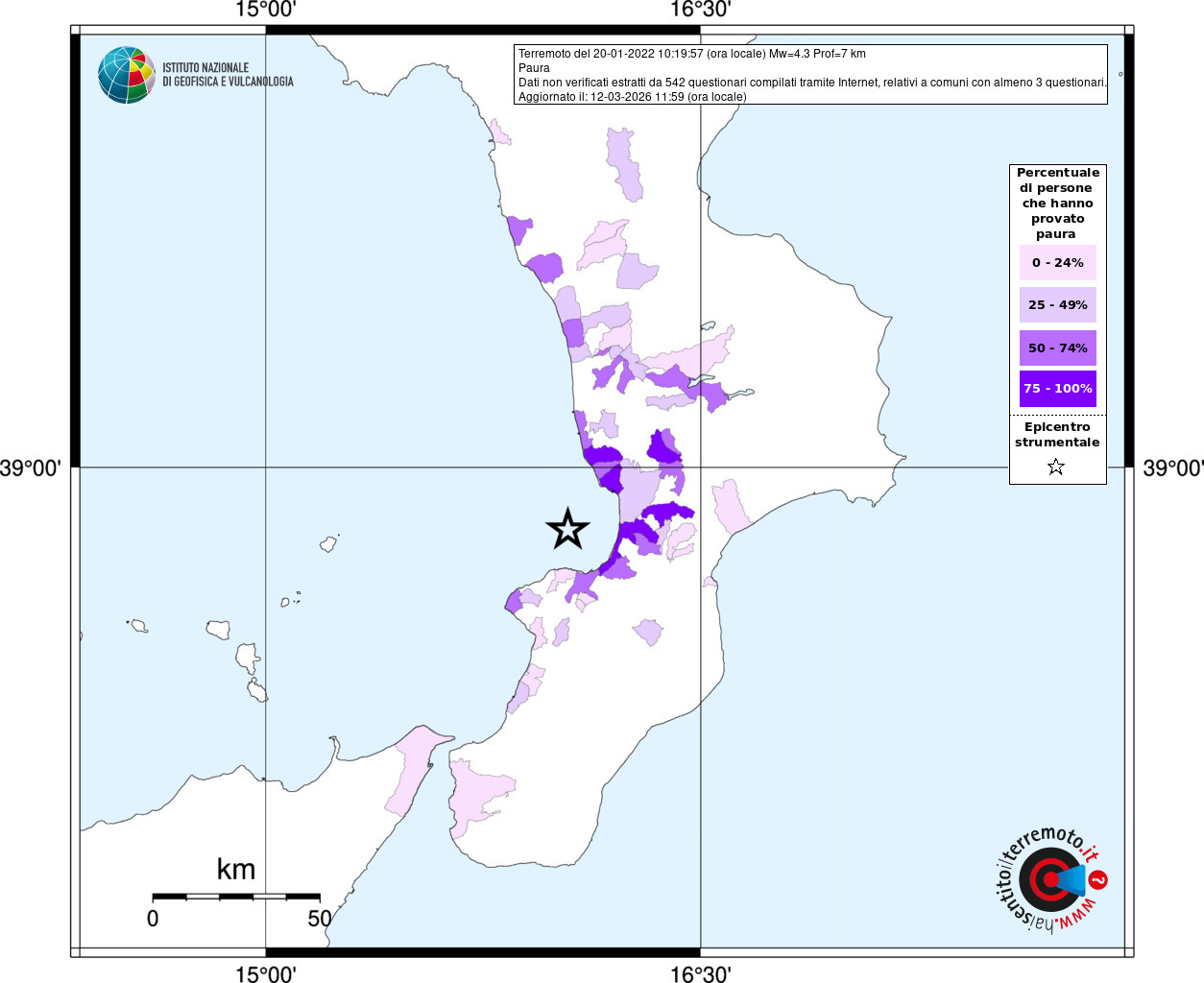This screenshot has width=1204, height=983.
Task: Select the 75 - 100% legend swatch
Action: [x=1057, y=389]
